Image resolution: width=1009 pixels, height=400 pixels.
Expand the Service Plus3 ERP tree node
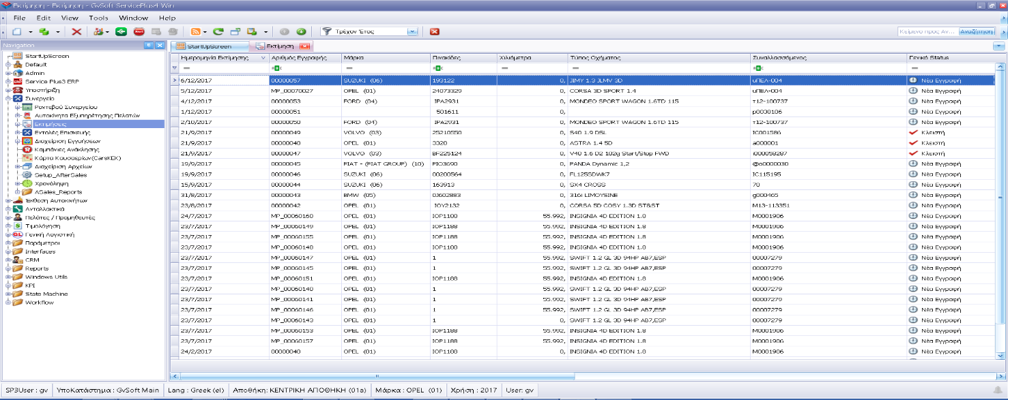6,81
